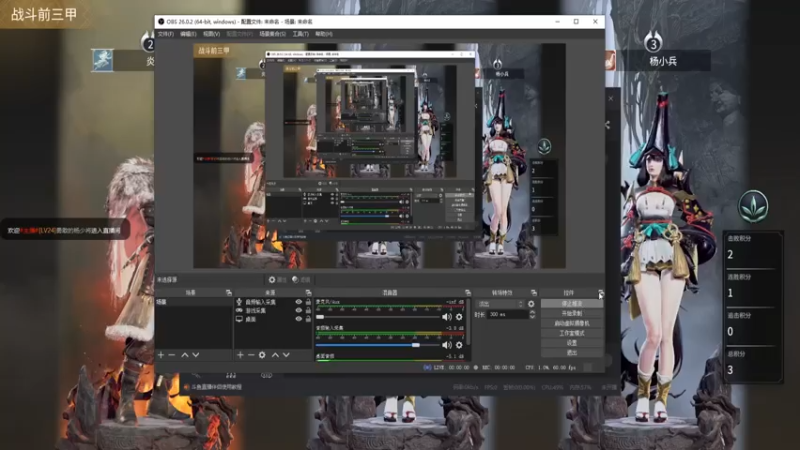Open the 麦克风/Aux mixer settings gear
The image size is (800, 450).
pos(459,317)
